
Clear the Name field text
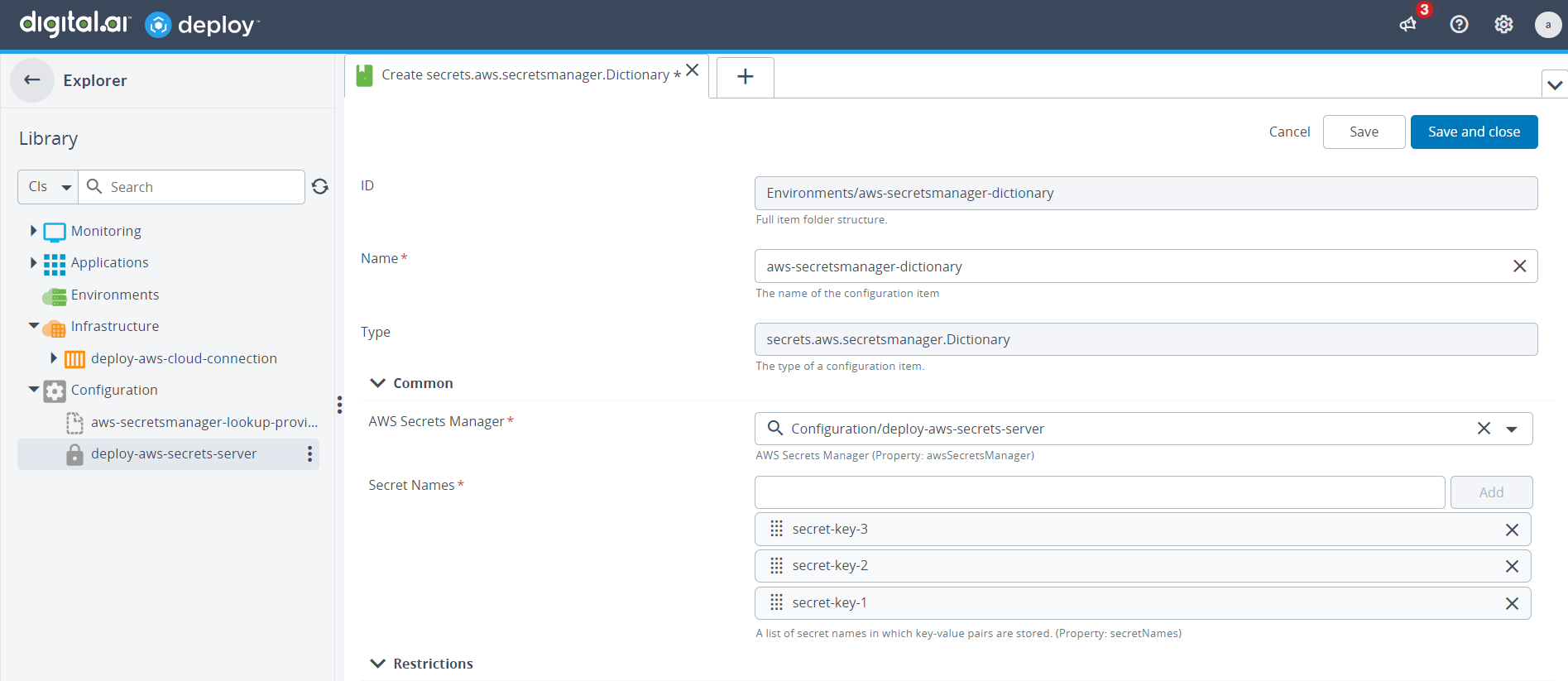1519,266
